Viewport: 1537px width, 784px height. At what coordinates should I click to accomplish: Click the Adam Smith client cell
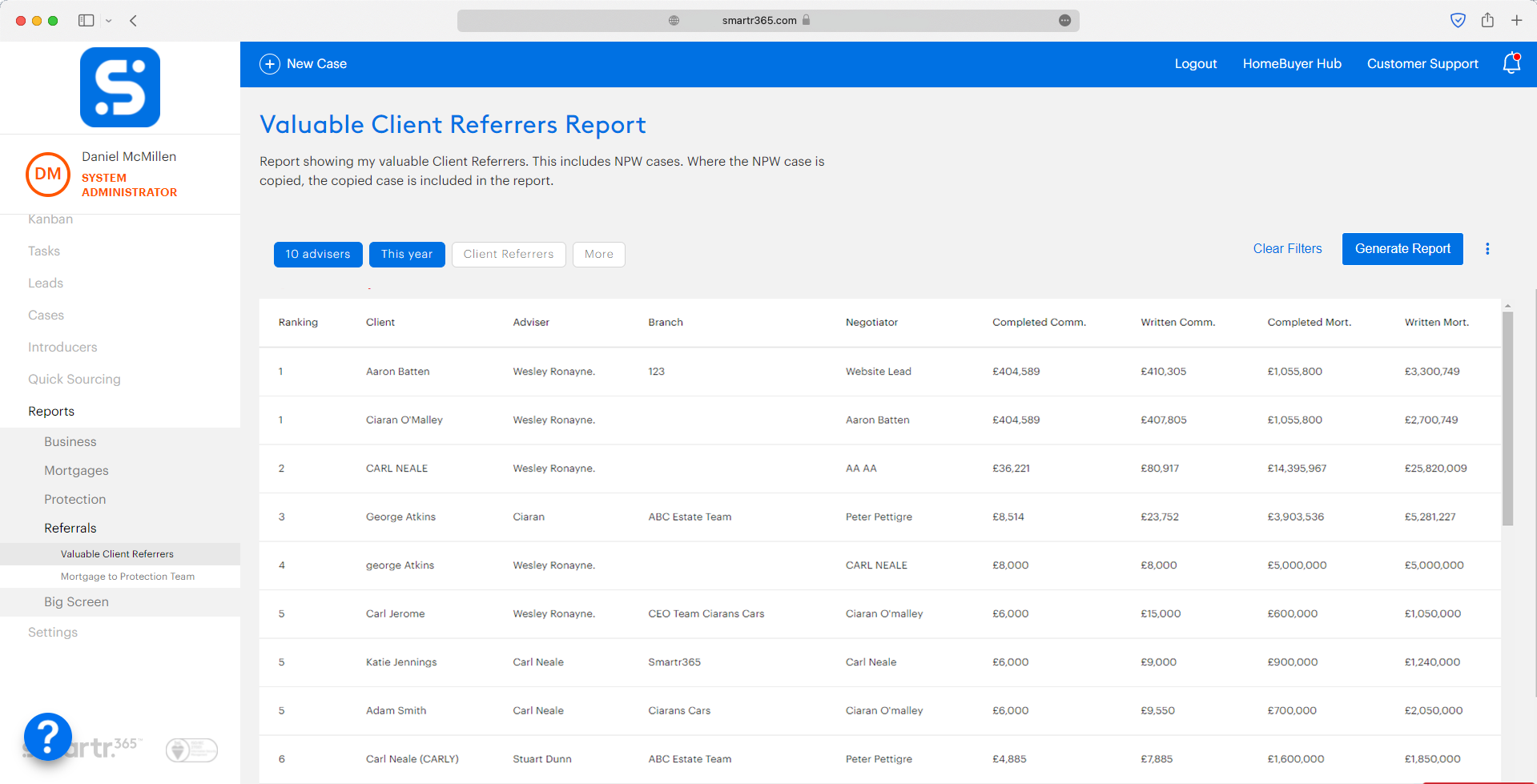coord(396,711)
